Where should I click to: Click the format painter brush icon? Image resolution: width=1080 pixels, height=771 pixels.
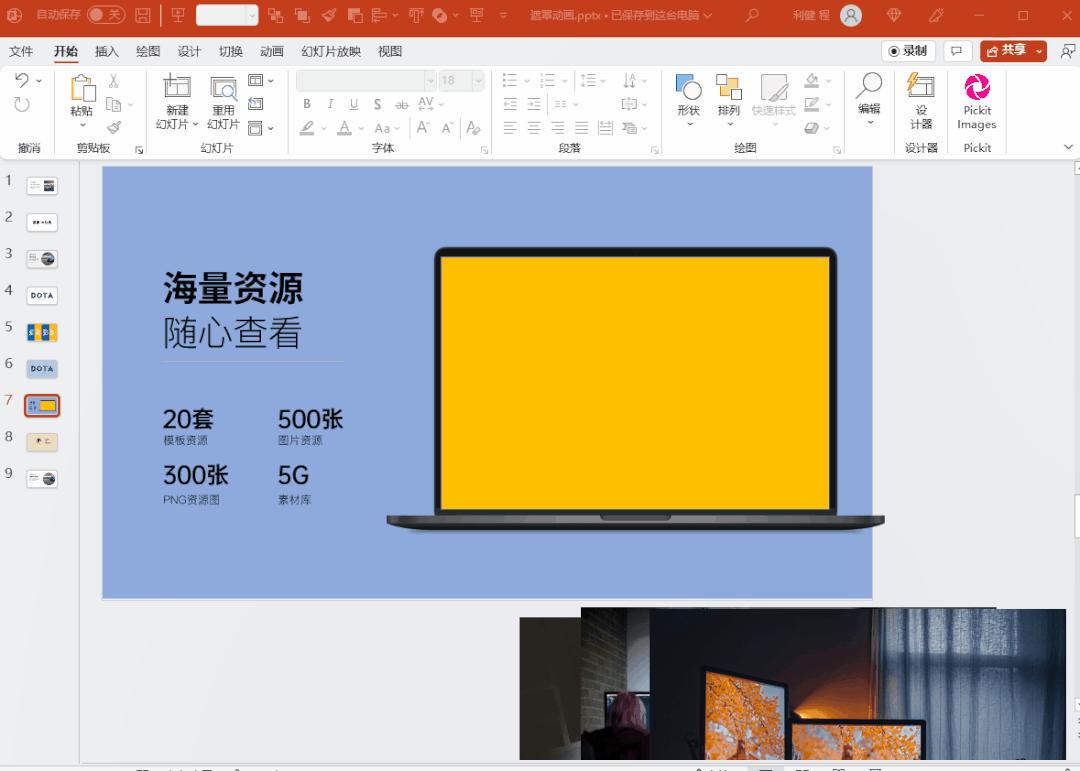click(113, 127)
